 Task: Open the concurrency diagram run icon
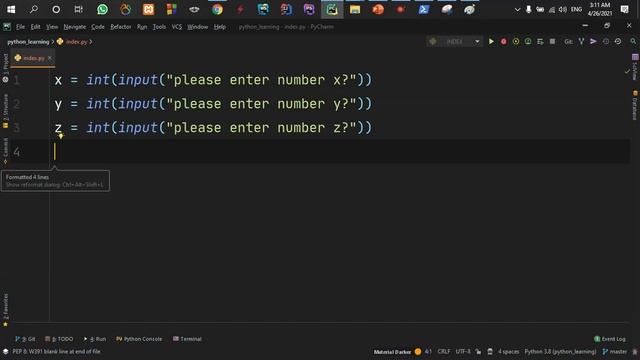click(x=540, y=42)
